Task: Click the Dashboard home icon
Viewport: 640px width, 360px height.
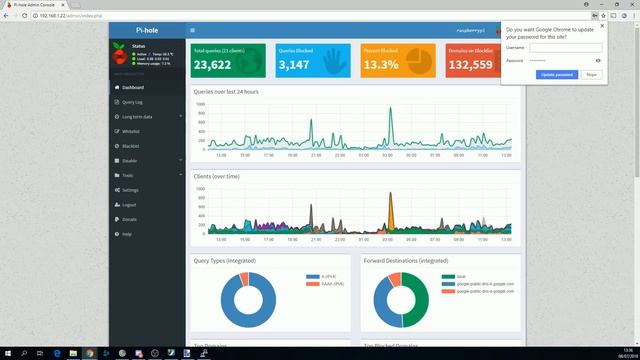Action: [x=117, y=87]
